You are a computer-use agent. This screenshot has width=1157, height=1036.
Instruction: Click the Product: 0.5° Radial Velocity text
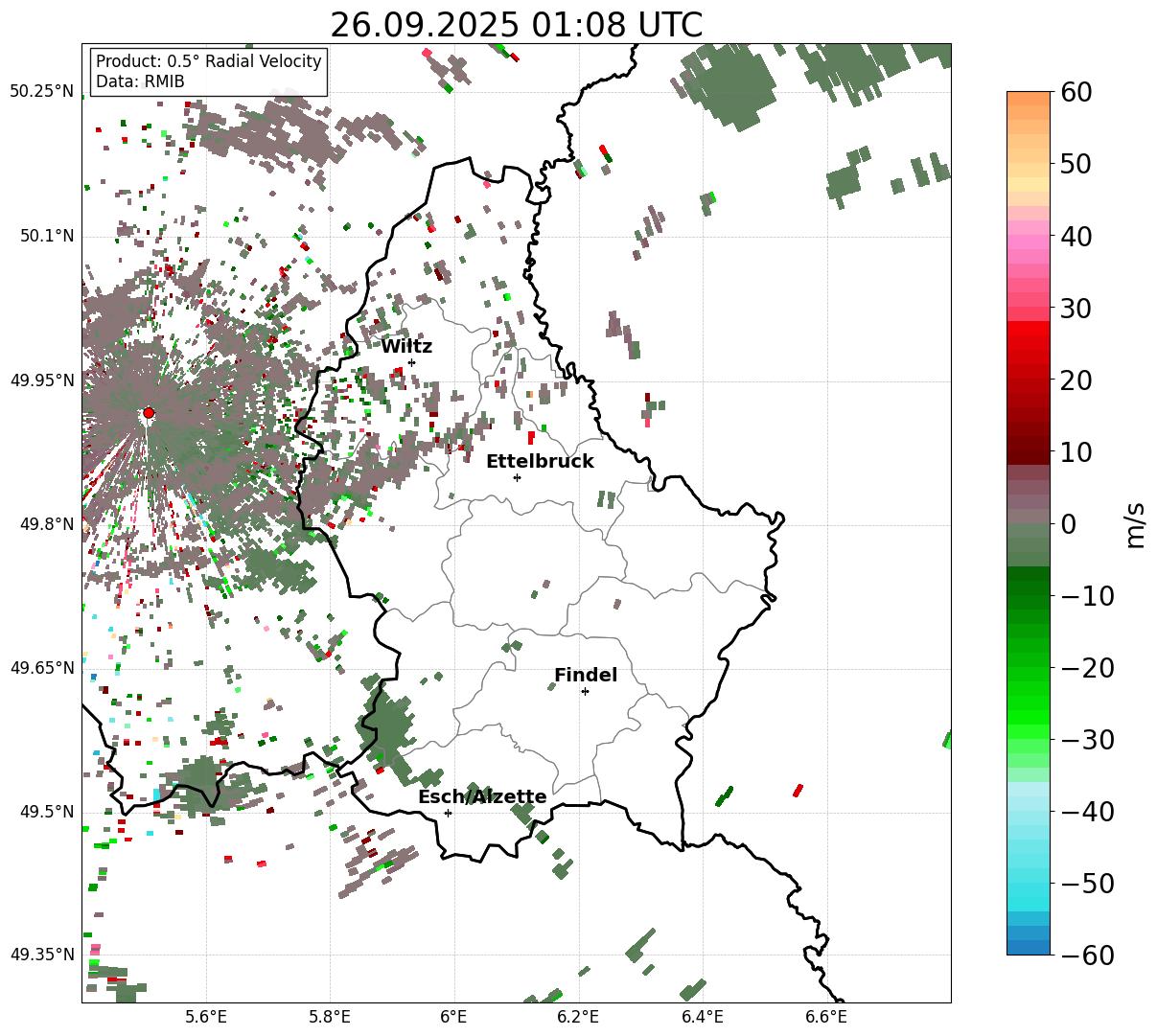[x=209, y=61]
